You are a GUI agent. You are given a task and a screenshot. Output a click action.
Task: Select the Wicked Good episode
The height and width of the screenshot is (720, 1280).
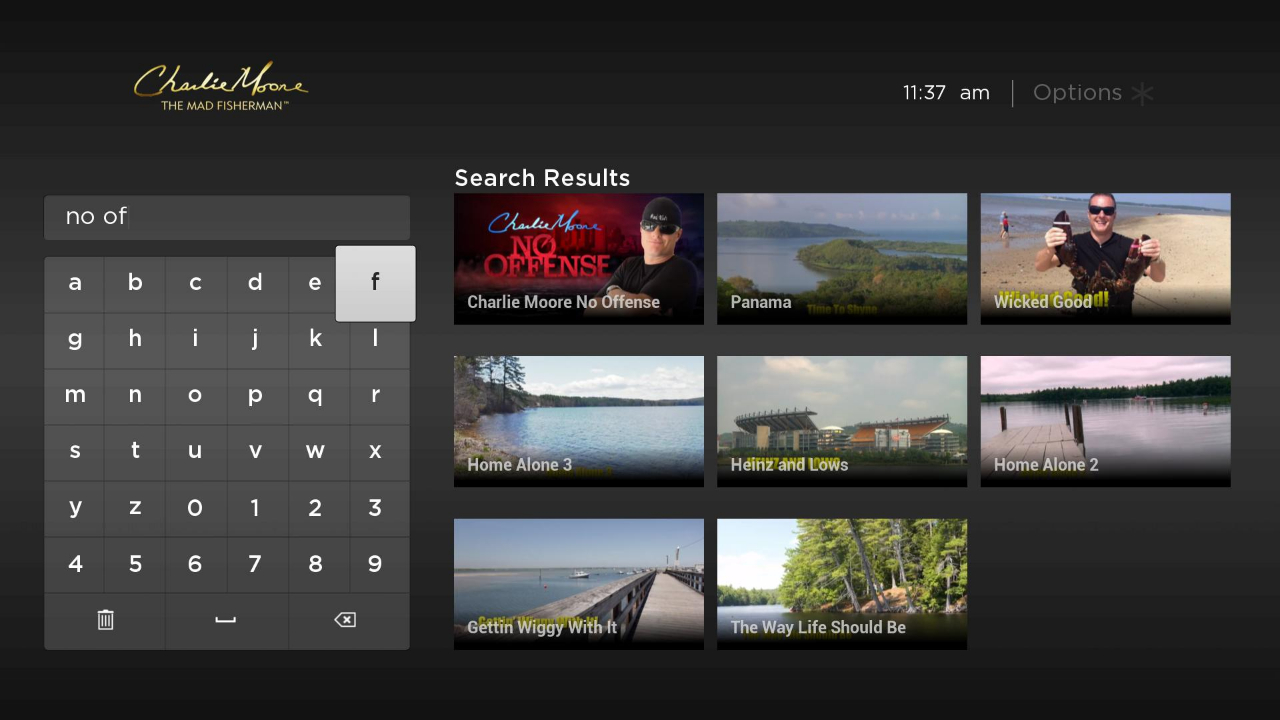[1105, 259]
